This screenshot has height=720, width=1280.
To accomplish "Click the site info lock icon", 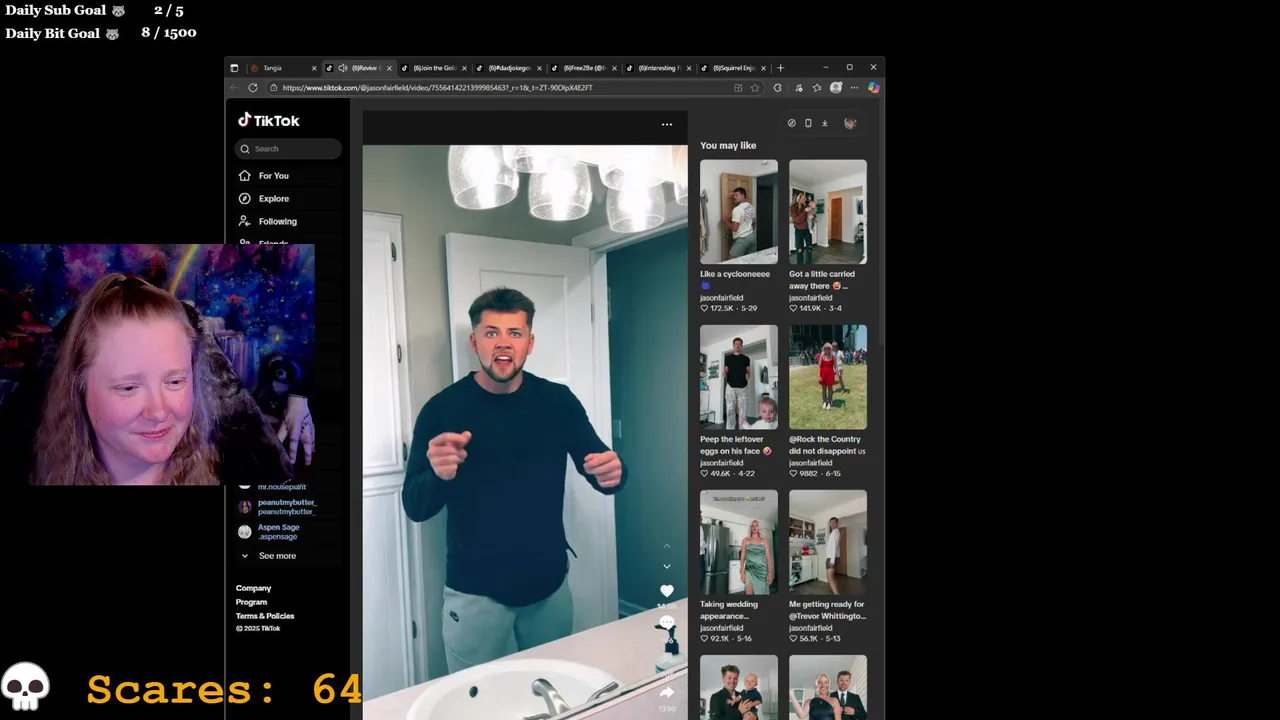I will [x=272, y=88].
